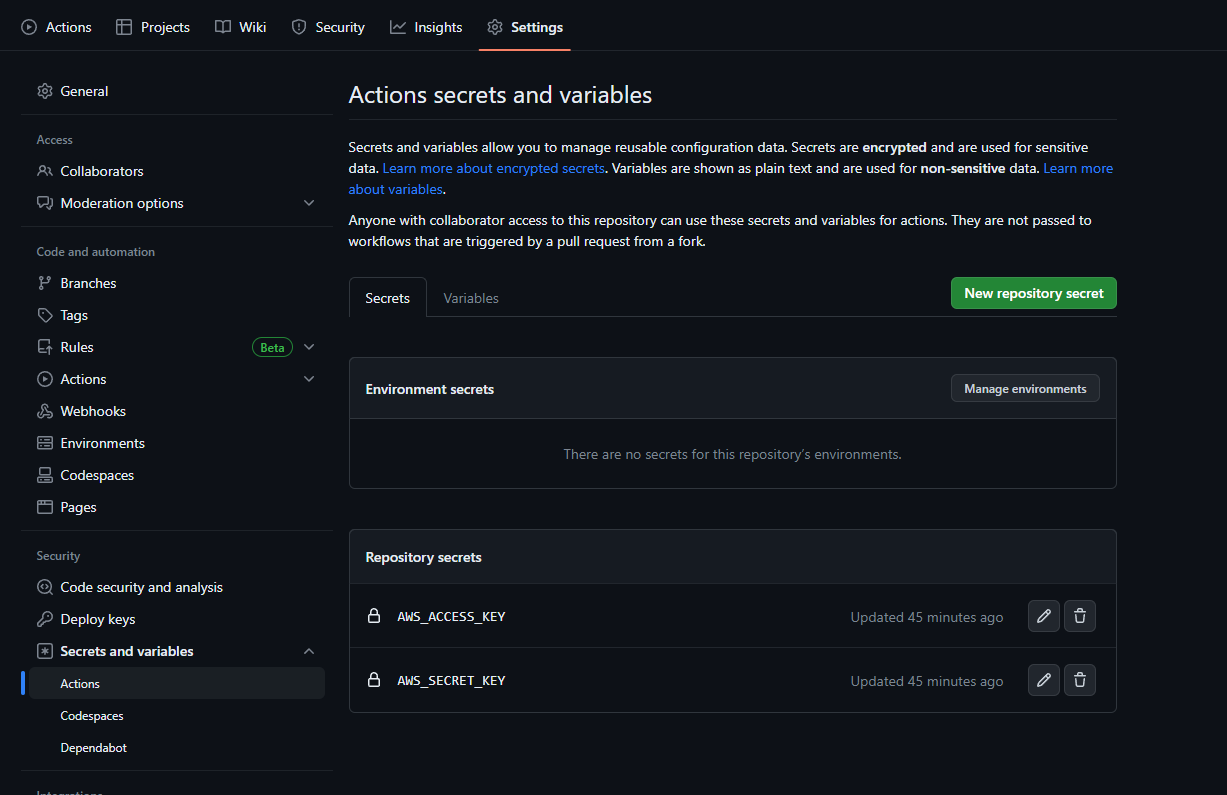Switch to the Variables tab
The width and height of the screenshot is (1227, 795).
(471, 298)
